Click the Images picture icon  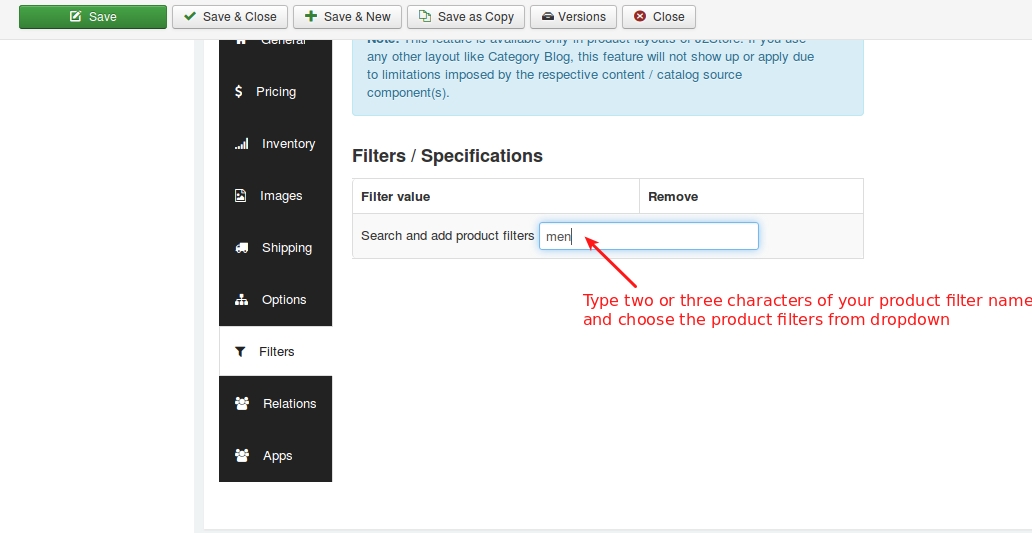pos(240,196)
